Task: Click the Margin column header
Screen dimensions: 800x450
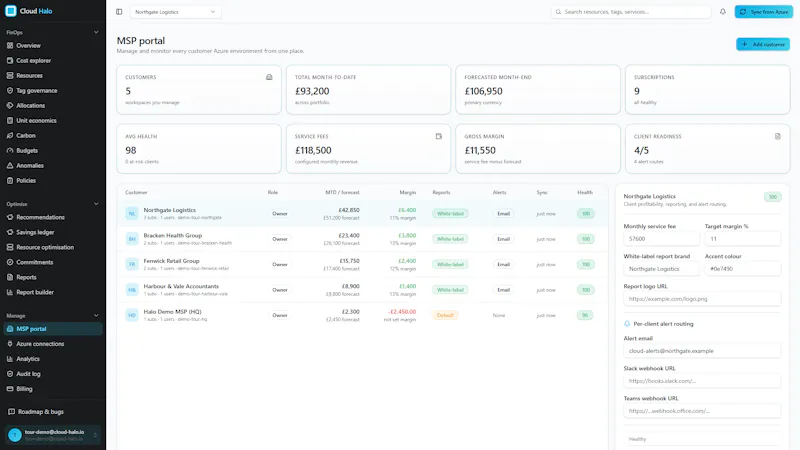Action: (407, 192)
